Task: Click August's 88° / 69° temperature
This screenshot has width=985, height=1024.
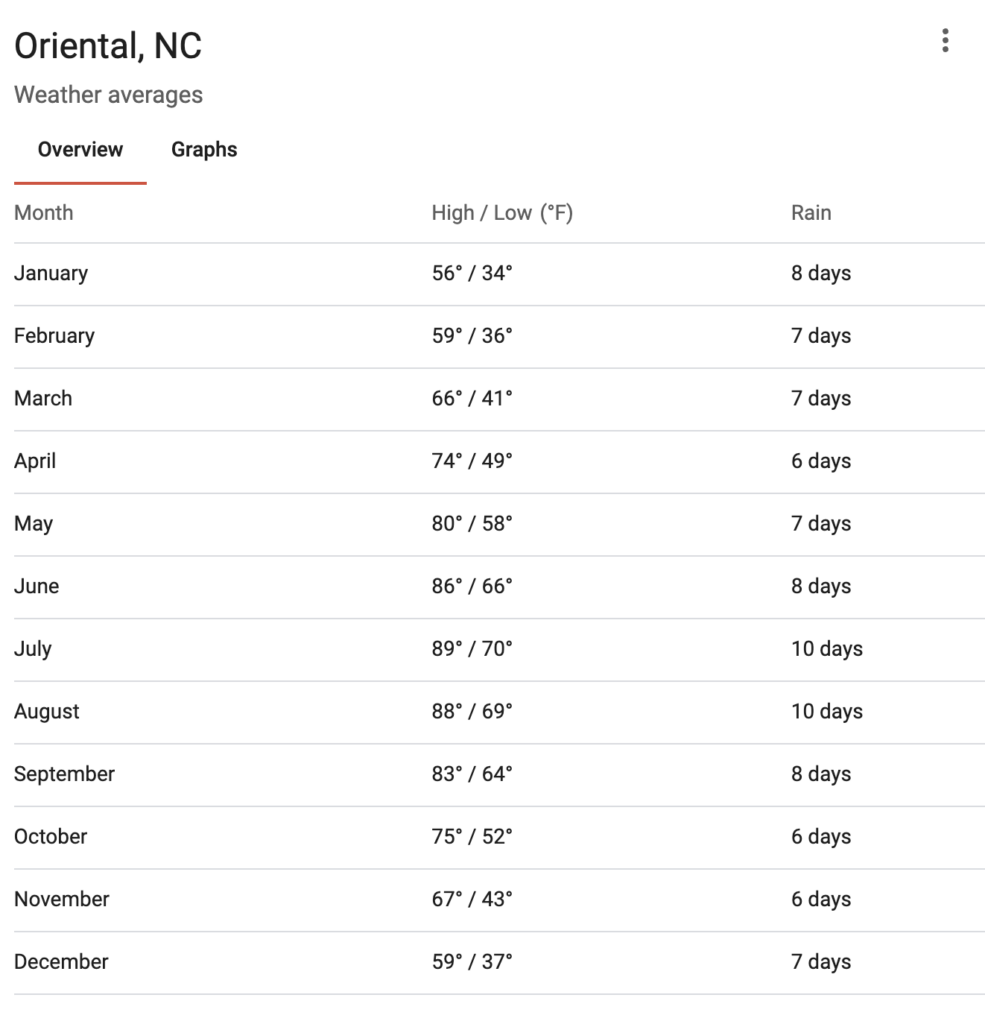Action: (472, 711)
